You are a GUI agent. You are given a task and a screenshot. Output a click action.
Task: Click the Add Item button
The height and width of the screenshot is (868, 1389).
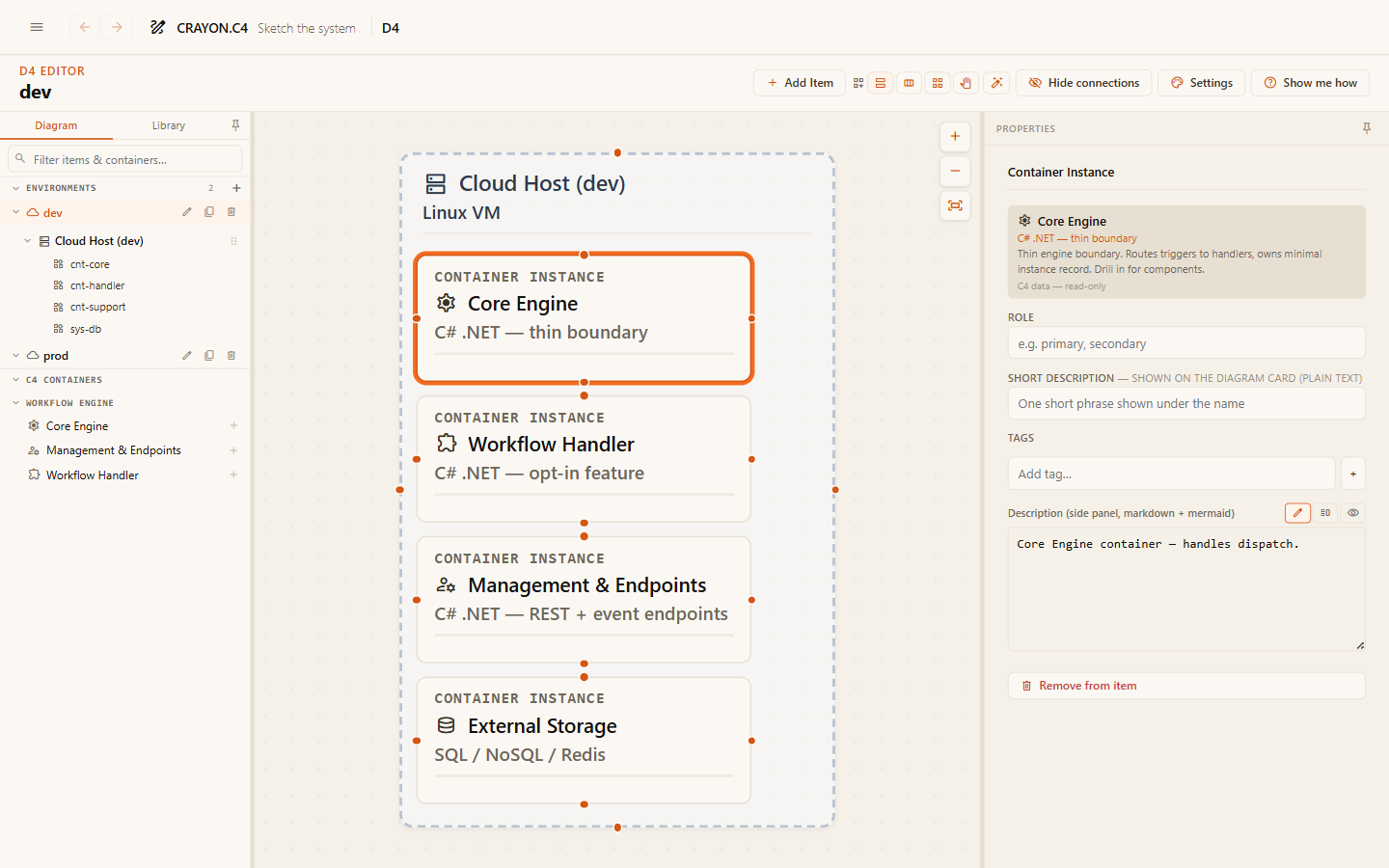click(800, 83)
